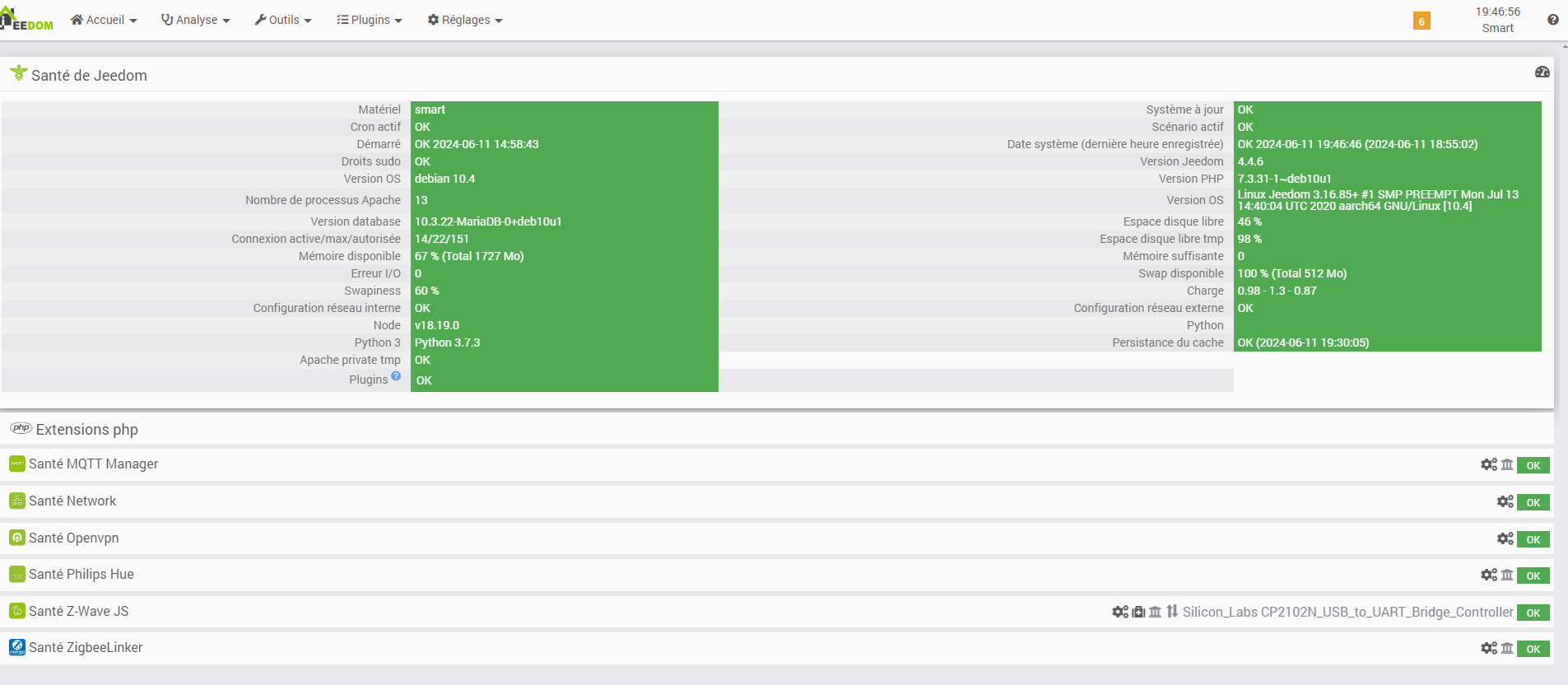
Task: Click the 19:46:56 clock in the top bar
Action: click(x=1498, y=12)
